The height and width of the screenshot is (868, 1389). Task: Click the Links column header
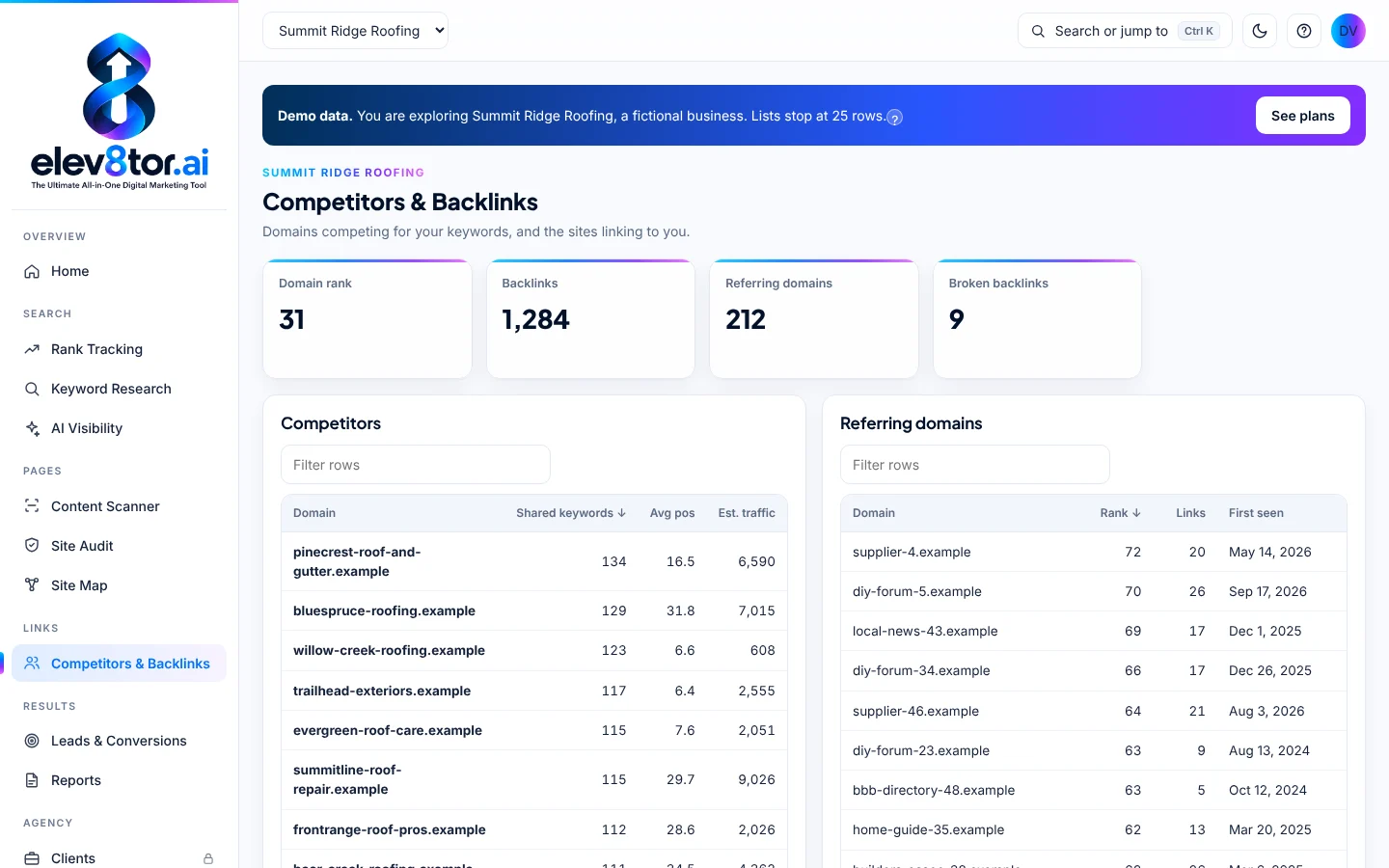point(1190,513)
